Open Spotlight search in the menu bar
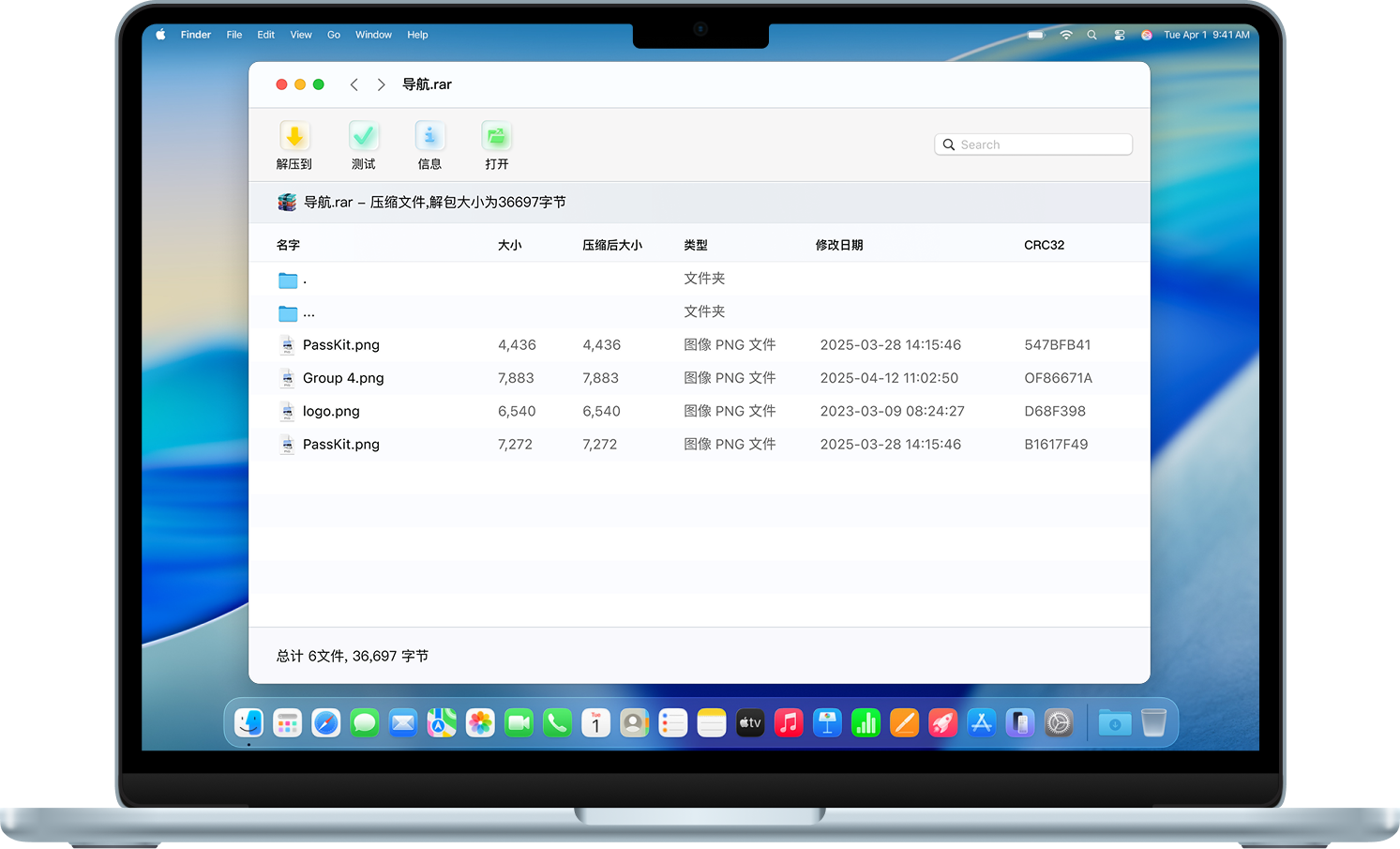Screen dimensions: 1400x849 [1091, 35]
